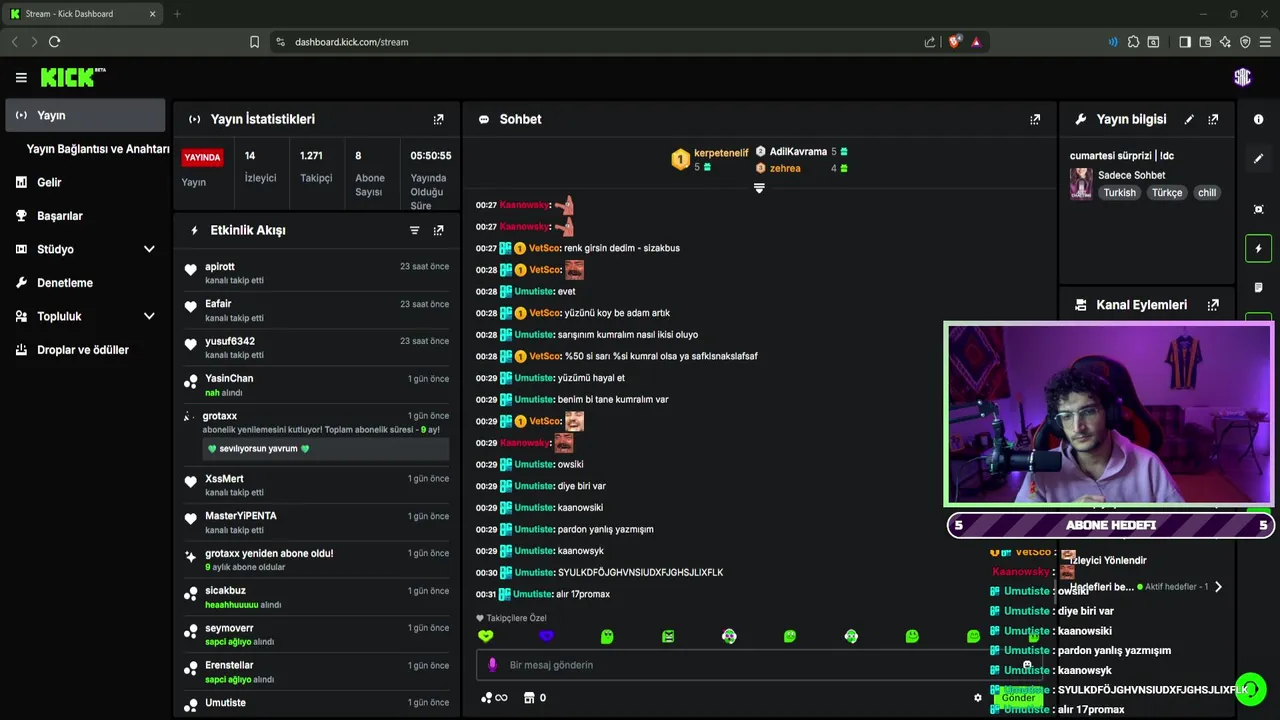Screen dimensions: 1280x720
Task: Expand the Topluluk sidebar submenu
Action: [x=149, y=316]
